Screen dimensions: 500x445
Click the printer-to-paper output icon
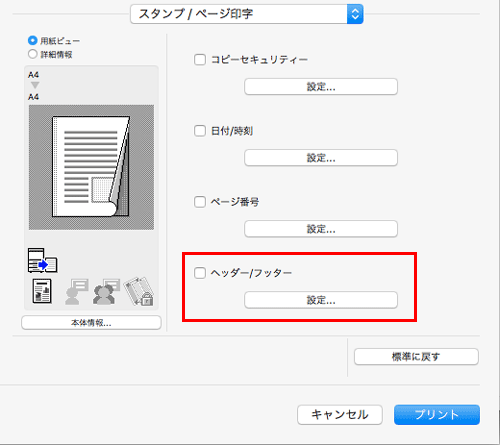point(42,260)
